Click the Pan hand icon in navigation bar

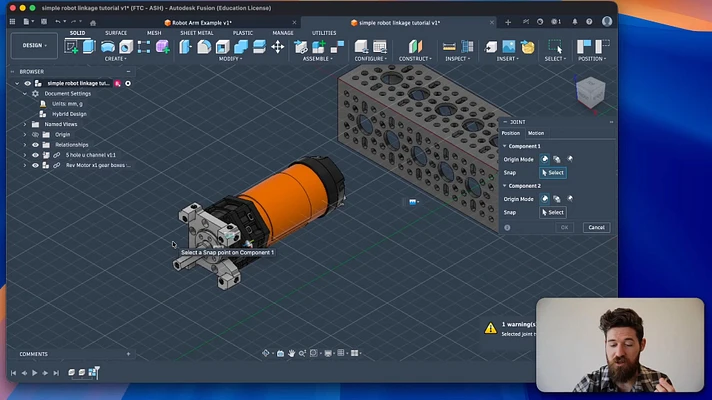tap(291, 353)
